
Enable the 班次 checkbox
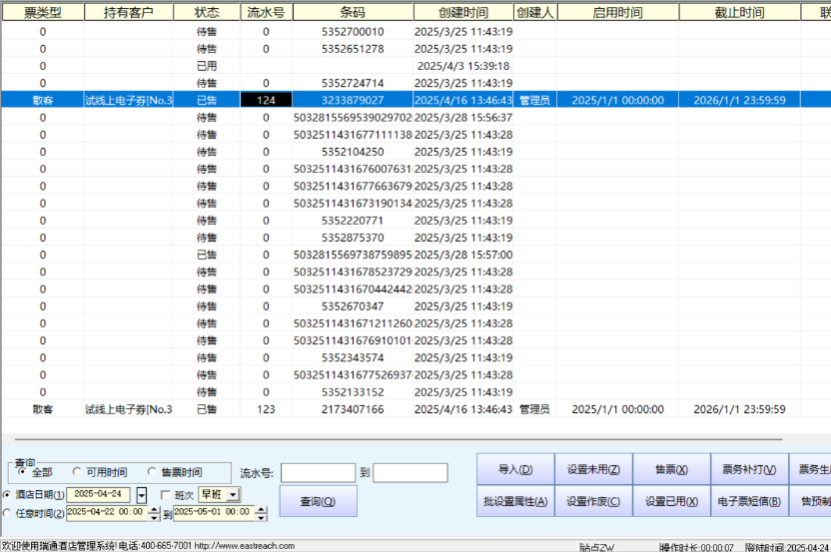(x=166, y=495)
